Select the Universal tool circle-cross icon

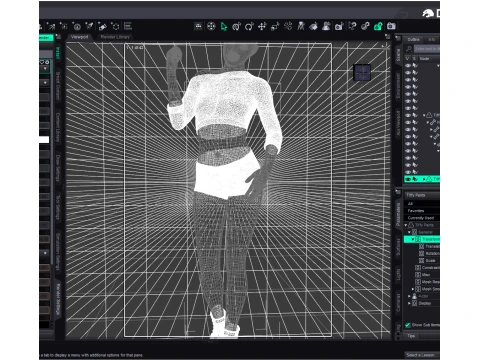tap(211, 26)
